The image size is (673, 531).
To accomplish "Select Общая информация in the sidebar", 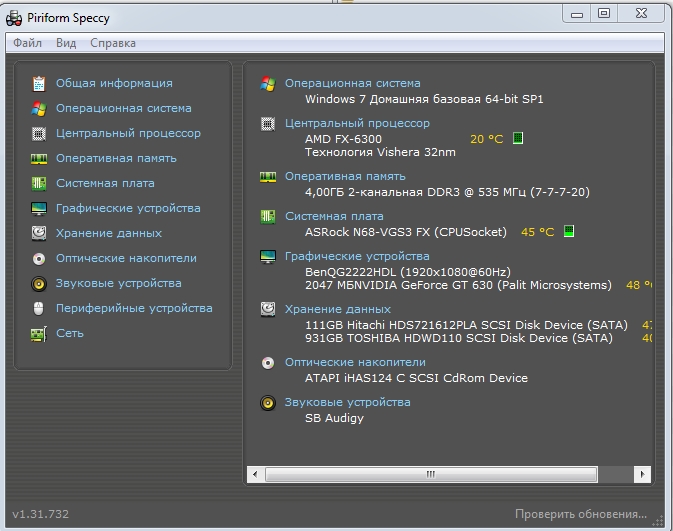I will click(x=114, y=83).
